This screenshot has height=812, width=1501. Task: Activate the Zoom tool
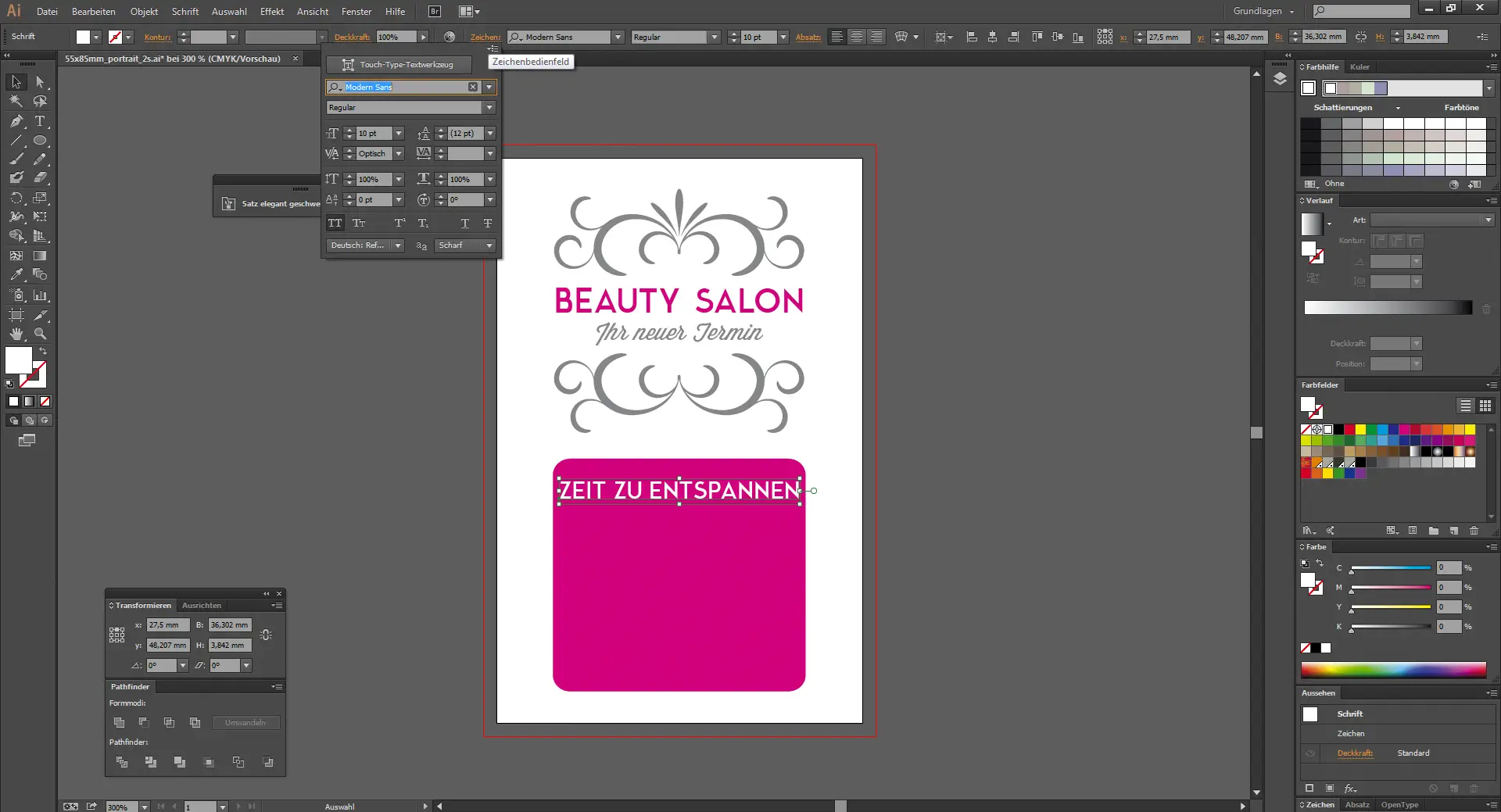pyautogui.click(x=40, y=334)
